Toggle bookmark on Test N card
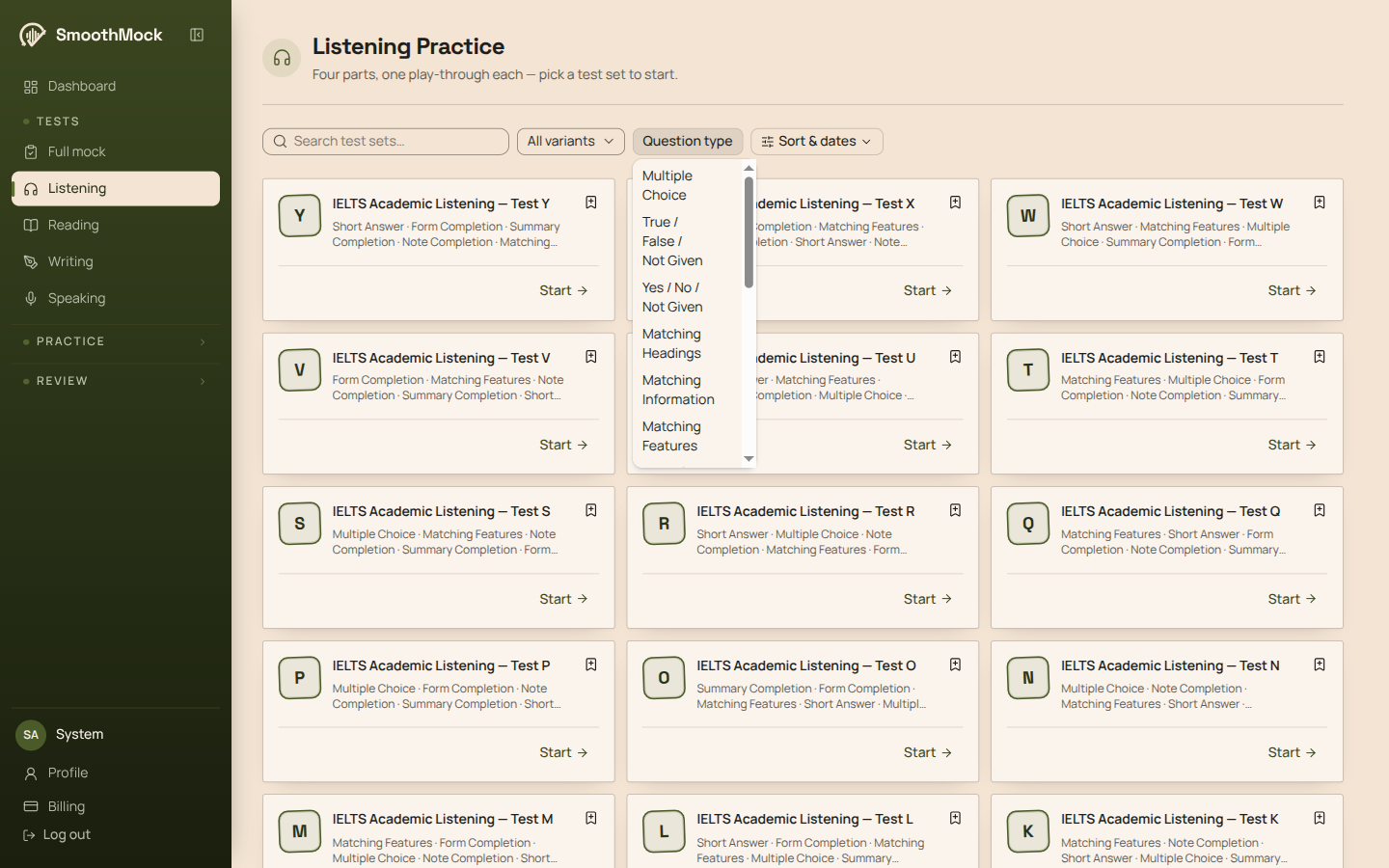Viewport: 1389px width, 868px height. click(x=1320, y=665)
